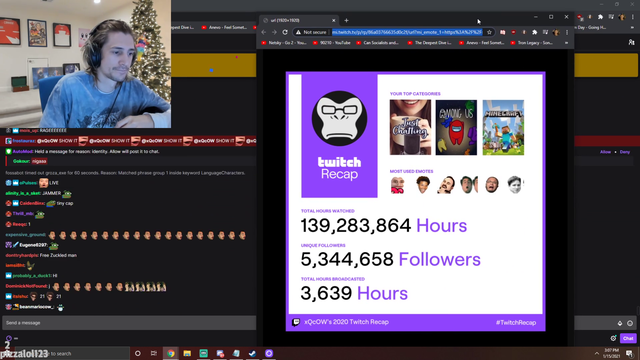
Task: Click username 'frostaurax' in highlighted chat message
Action: (x=24, y=141)
